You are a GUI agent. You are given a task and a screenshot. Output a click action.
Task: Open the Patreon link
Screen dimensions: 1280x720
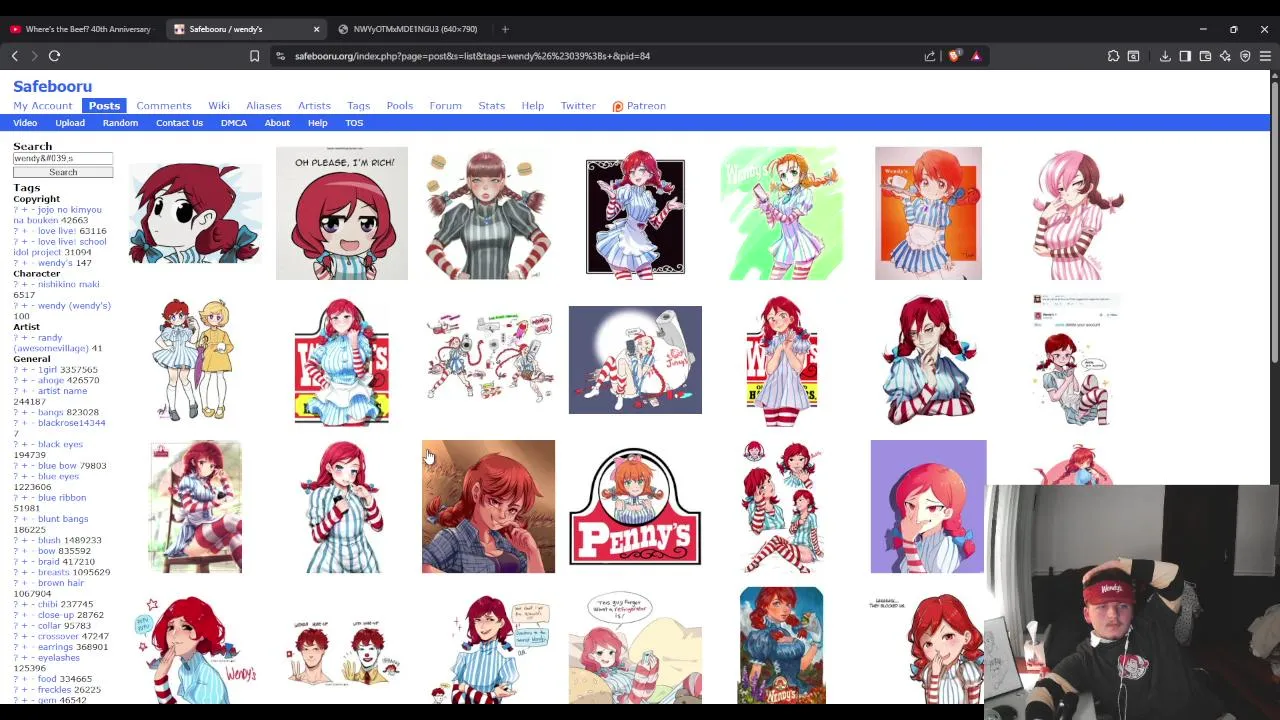click(x=639, y=106)
